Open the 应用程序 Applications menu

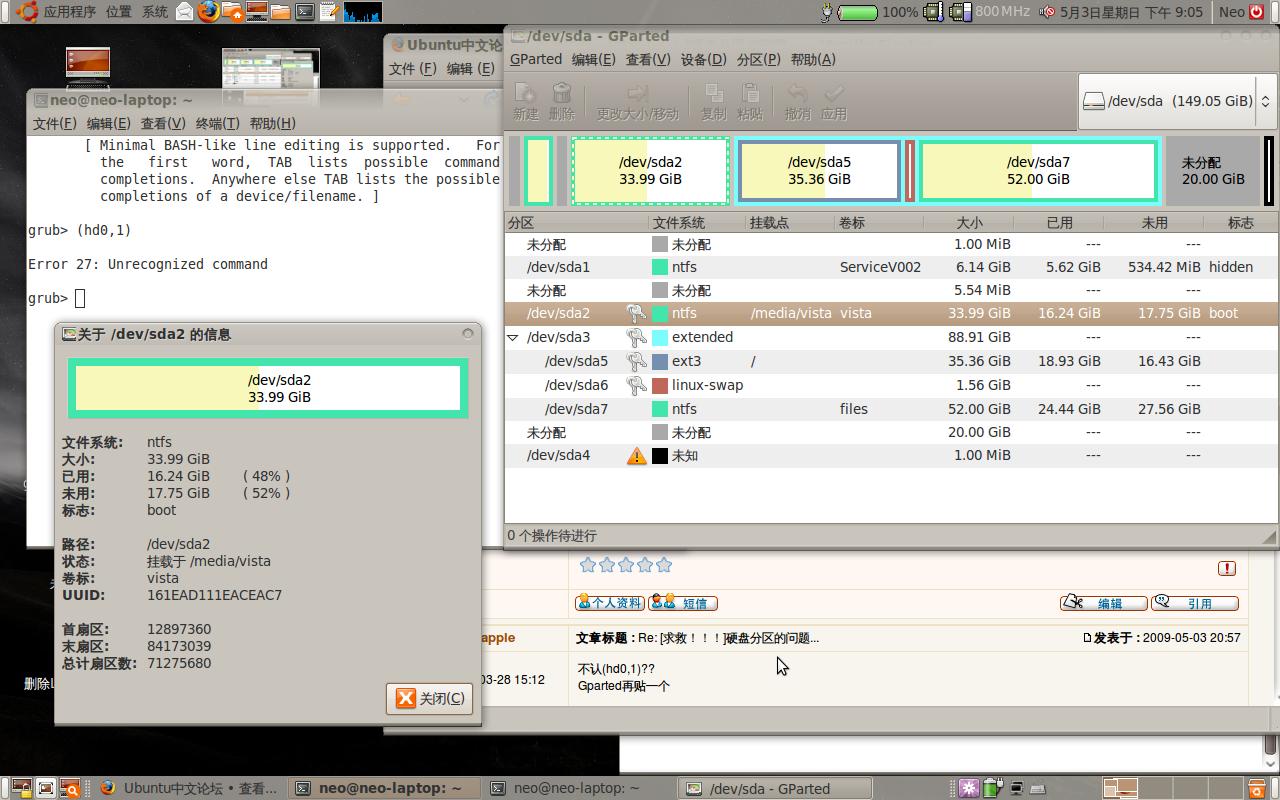[69, 12]
